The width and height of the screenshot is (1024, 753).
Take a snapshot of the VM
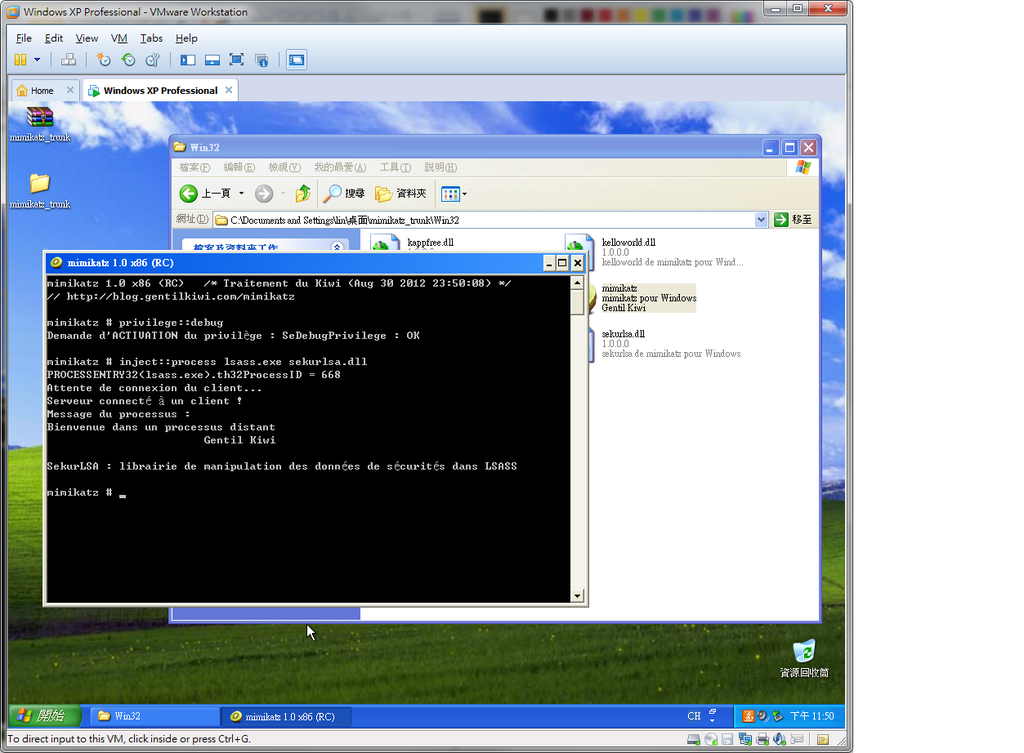click(103, 60)
